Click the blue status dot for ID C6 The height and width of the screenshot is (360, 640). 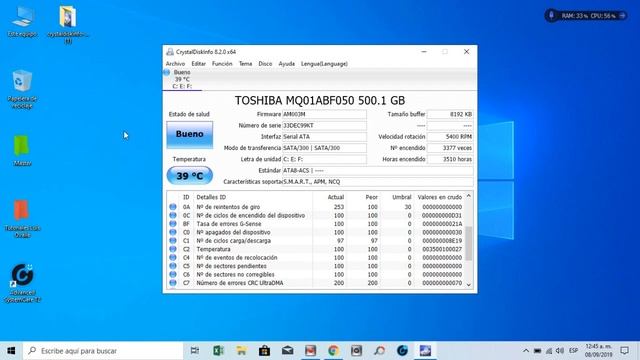point(173,274)
